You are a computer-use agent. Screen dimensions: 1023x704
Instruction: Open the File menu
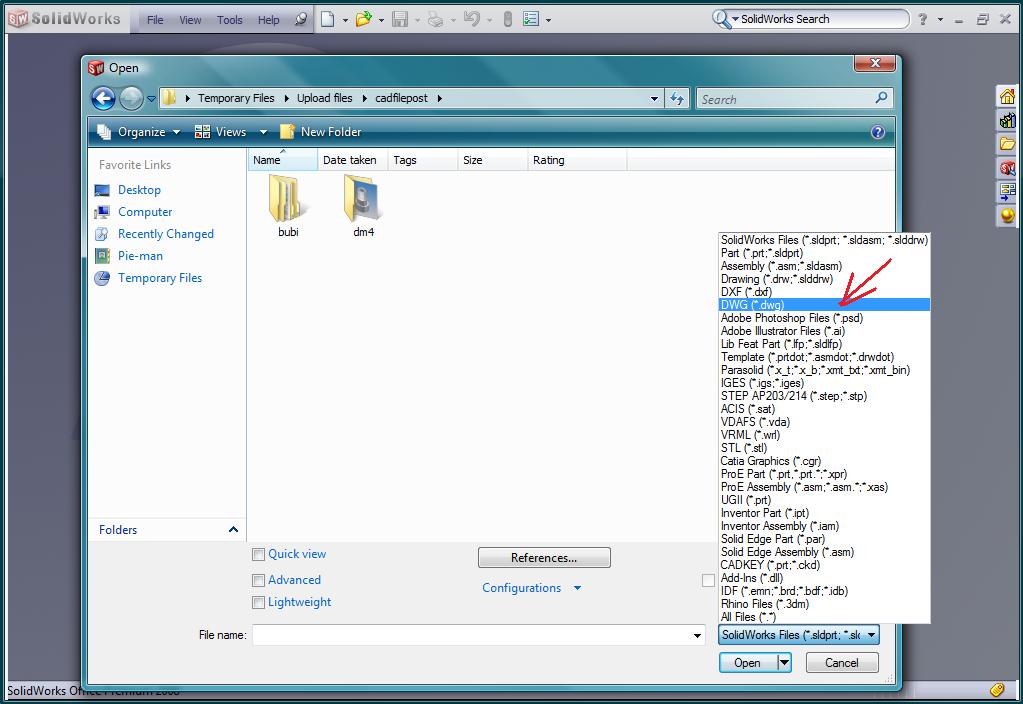tap(155, 20)
